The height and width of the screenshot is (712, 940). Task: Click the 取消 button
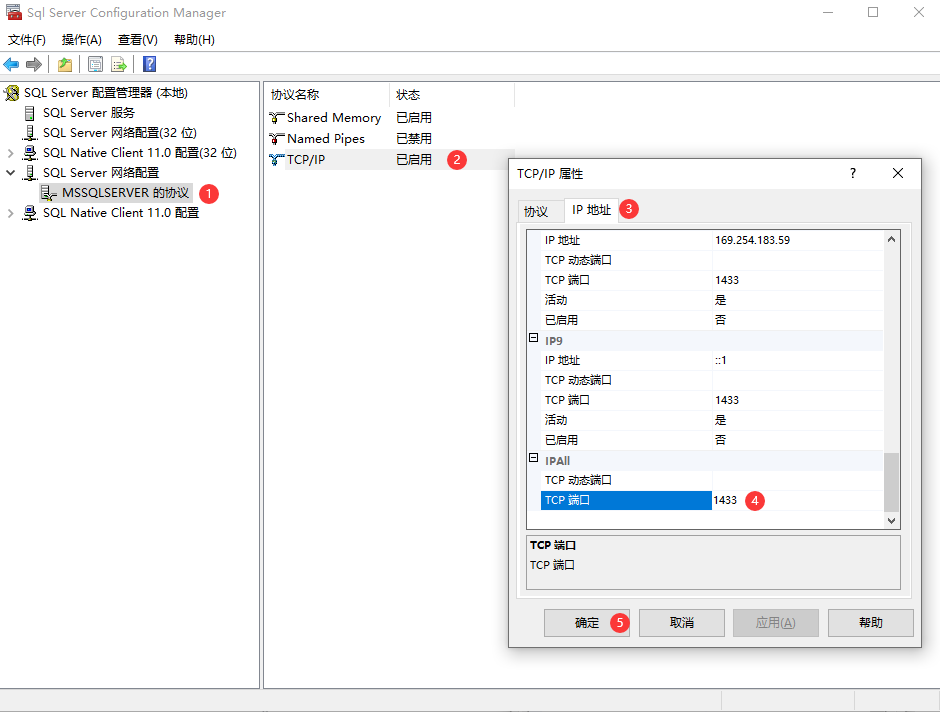pyautogui.click(x=681, y=622)
